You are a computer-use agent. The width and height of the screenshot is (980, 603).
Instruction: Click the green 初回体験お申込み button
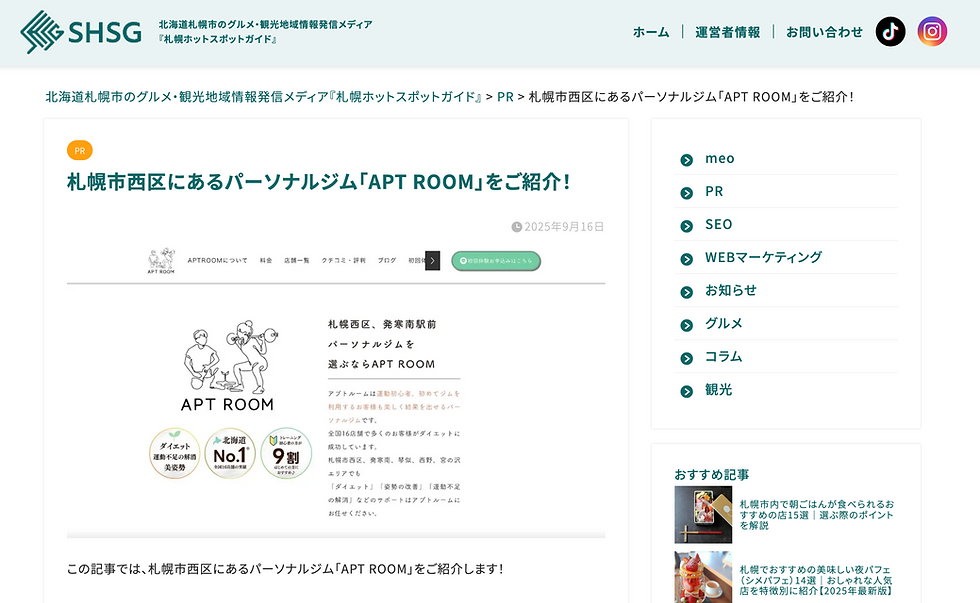click(x=496, y=261)
